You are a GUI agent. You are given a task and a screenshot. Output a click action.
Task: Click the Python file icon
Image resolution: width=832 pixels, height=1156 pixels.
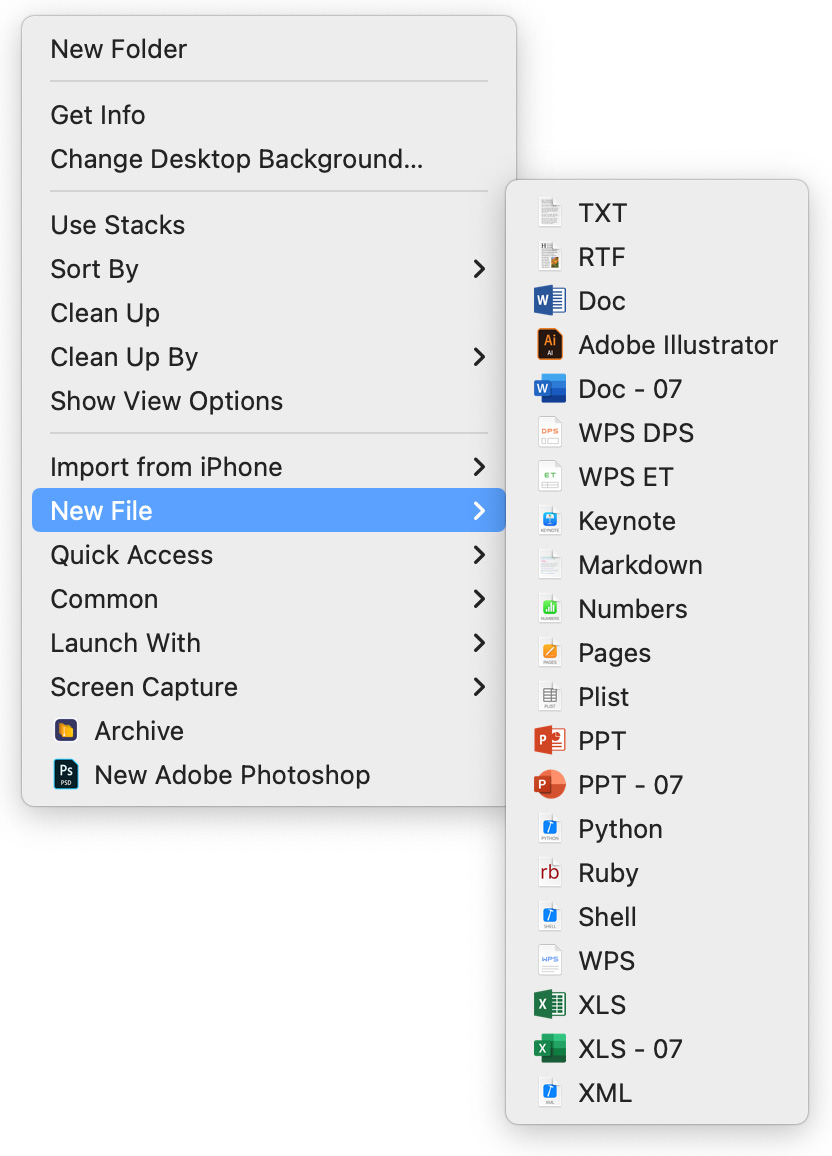click(x=550, y=829)
